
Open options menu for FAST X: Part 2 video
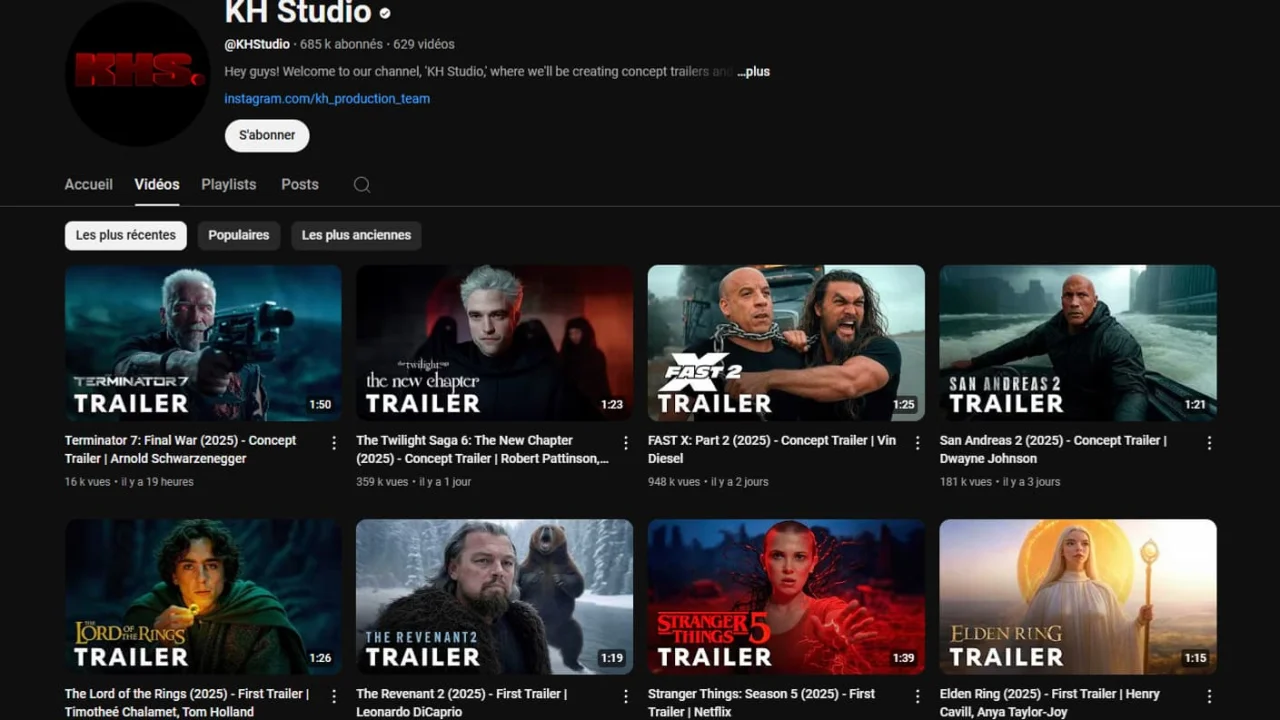coord(918,441)
